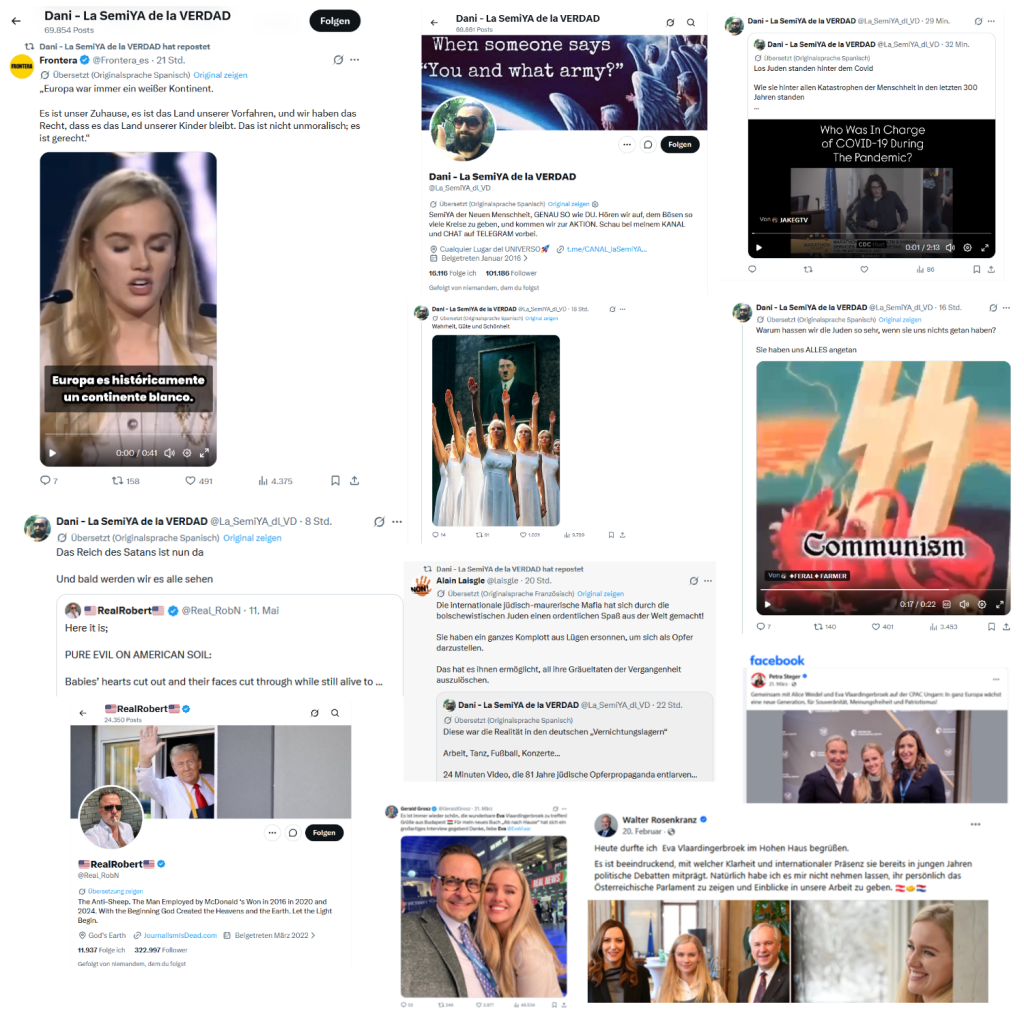Expand Beigetreten Januar 2016 chevron

[x=525, y=258]
